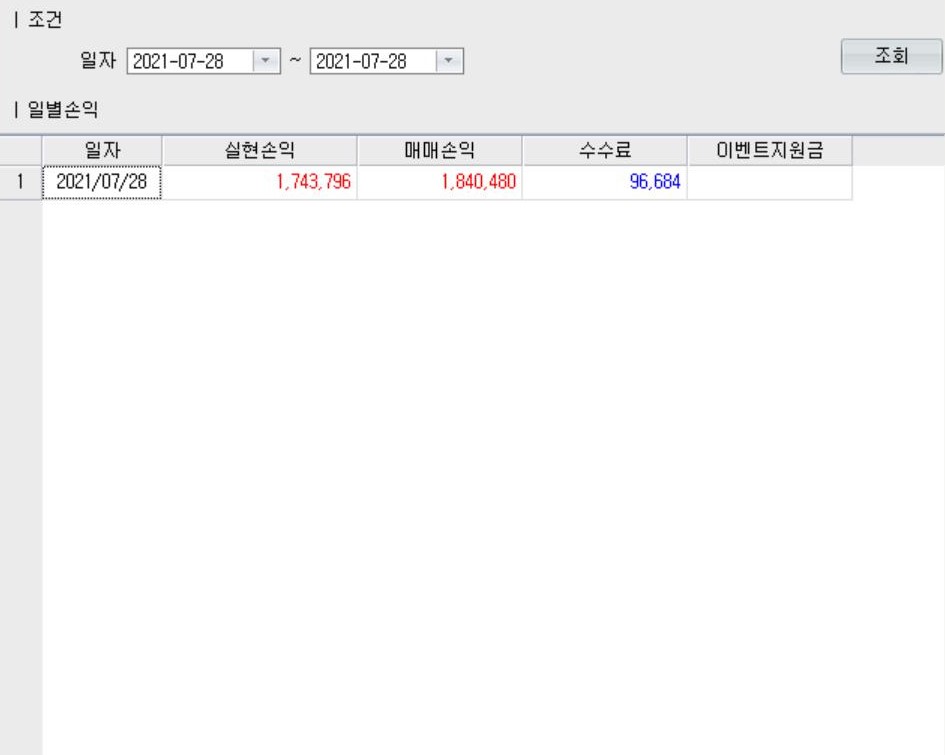Click the end date field after the tilde
945x755 pixels.
[x=371, y=62]
